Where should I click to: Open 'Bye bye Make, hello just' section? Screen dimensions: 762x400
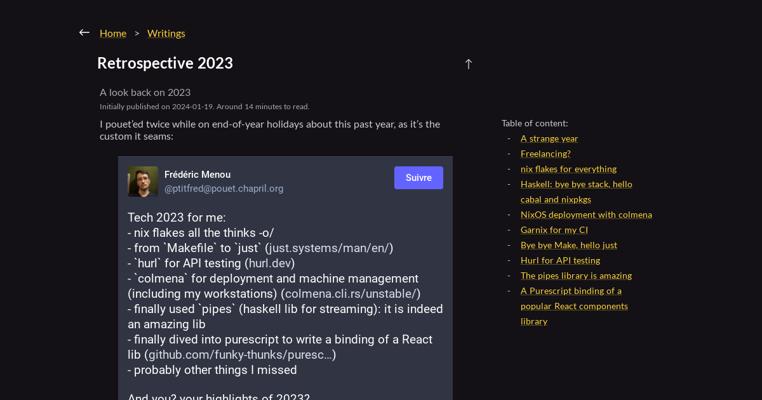[568, 245]
